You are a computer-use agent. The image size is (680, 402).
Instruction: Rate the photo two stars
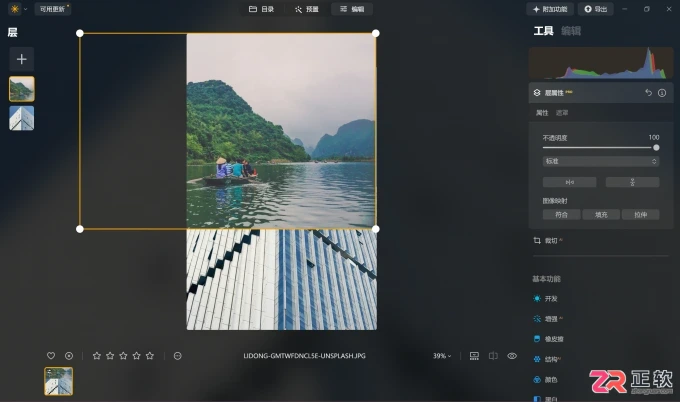click(x=110, y=356)
